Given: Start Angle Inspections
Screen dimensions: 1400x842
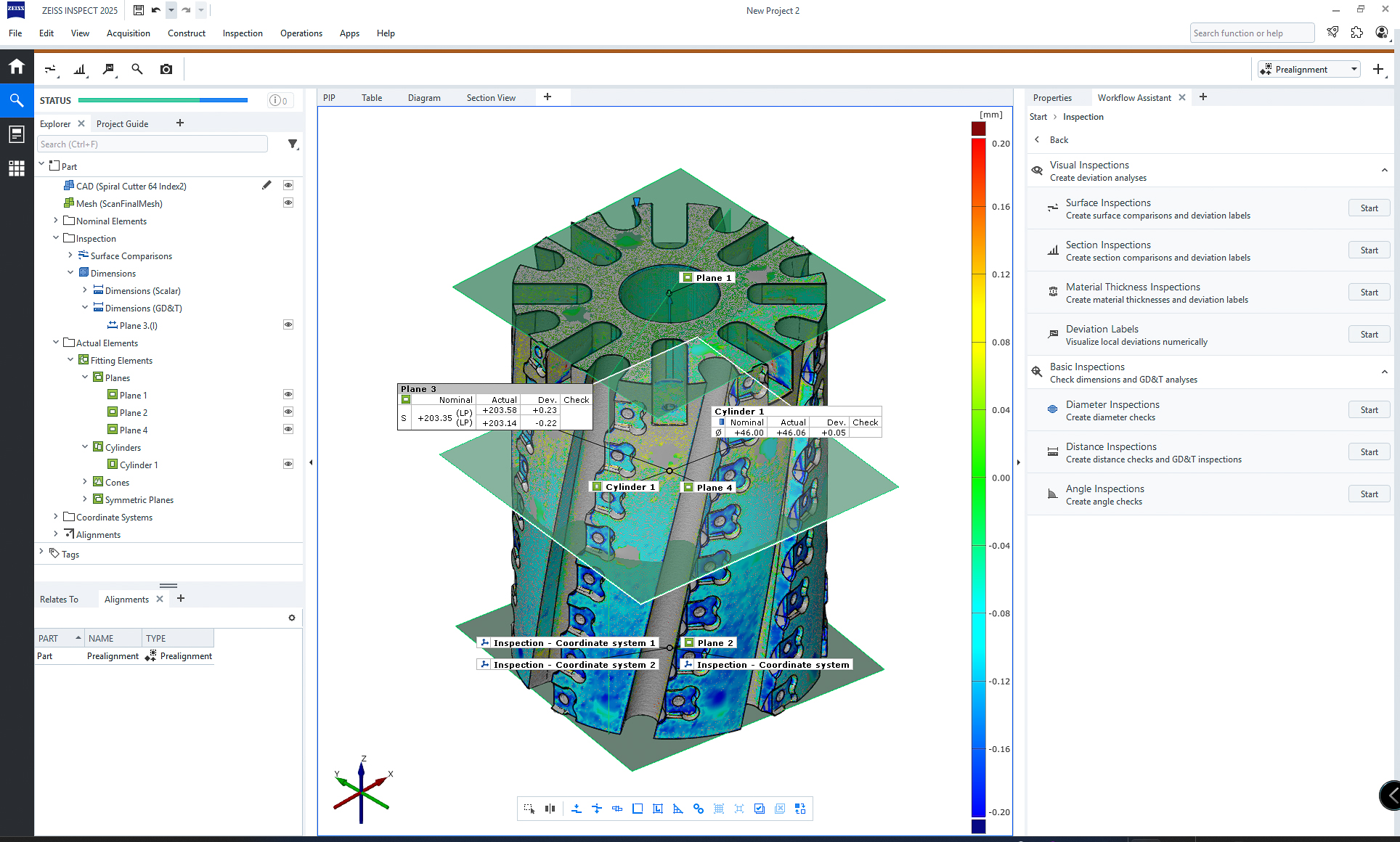Looking at the screenshot, I should 1370,494.
